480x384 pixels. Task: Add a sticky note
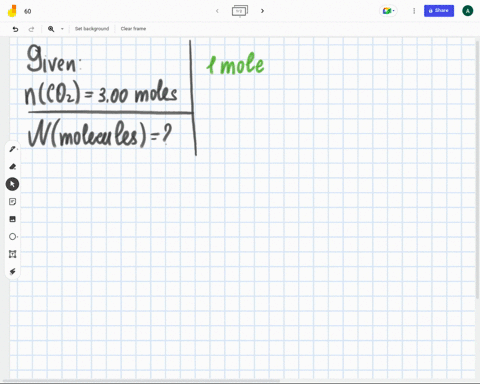[13, 202]
